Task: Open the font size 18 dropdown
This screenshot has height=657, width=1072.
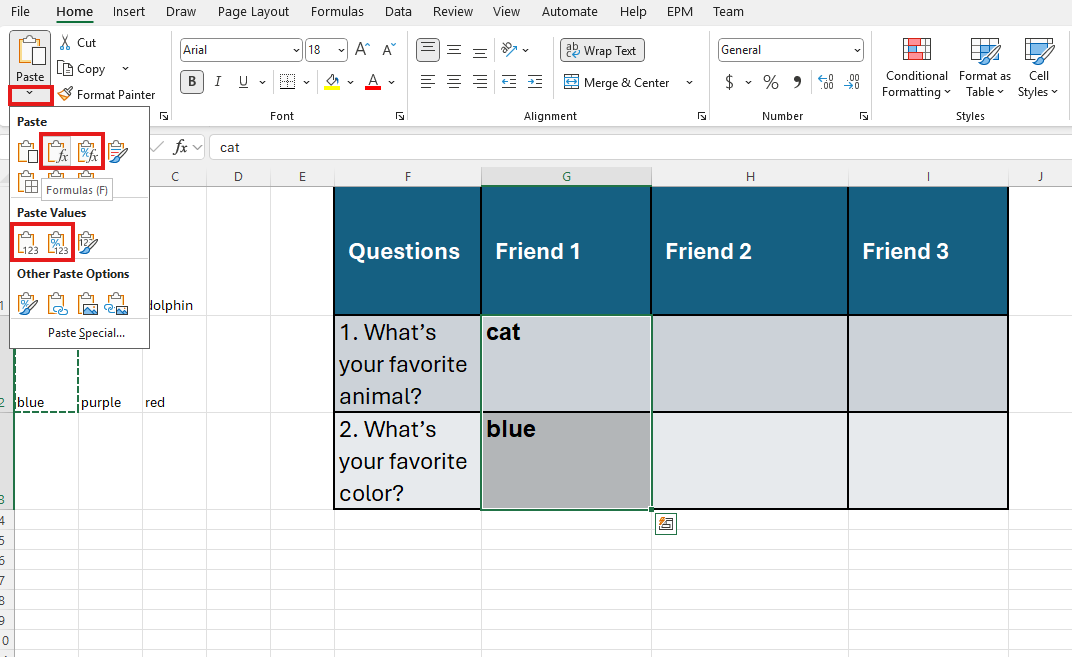Action: tap(341, 50)
